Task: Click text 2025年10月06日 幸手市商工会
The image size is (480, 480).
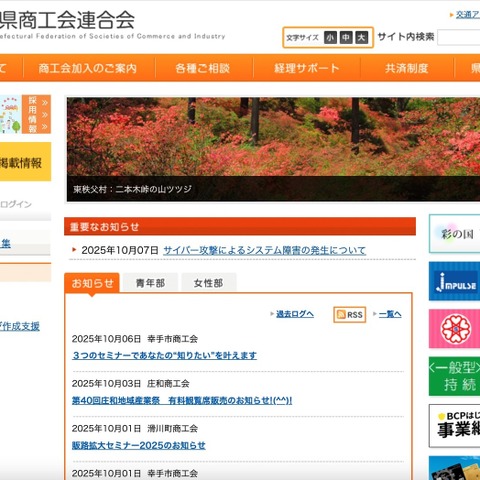Action: pyautogui.click(x=135, y=339)
